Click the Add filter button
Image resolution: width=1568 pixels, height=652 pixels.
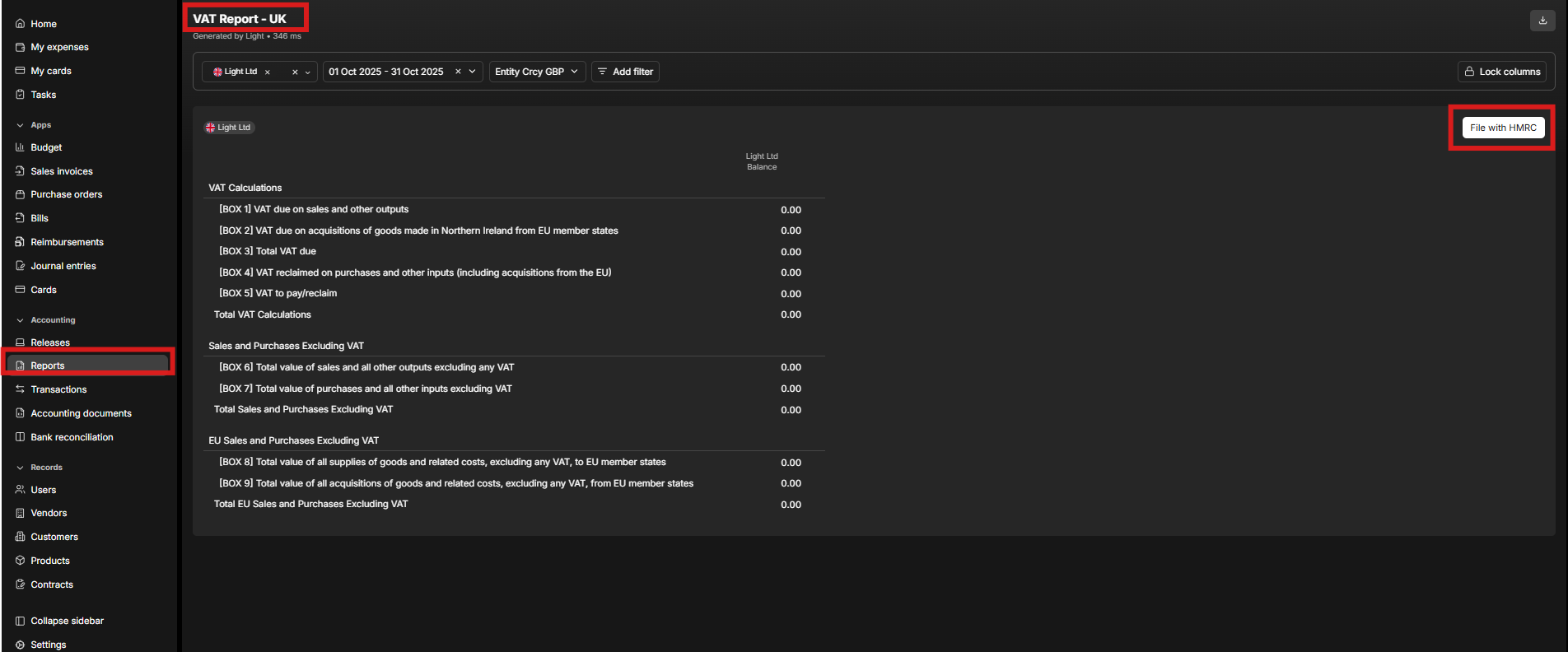point(625,72)
